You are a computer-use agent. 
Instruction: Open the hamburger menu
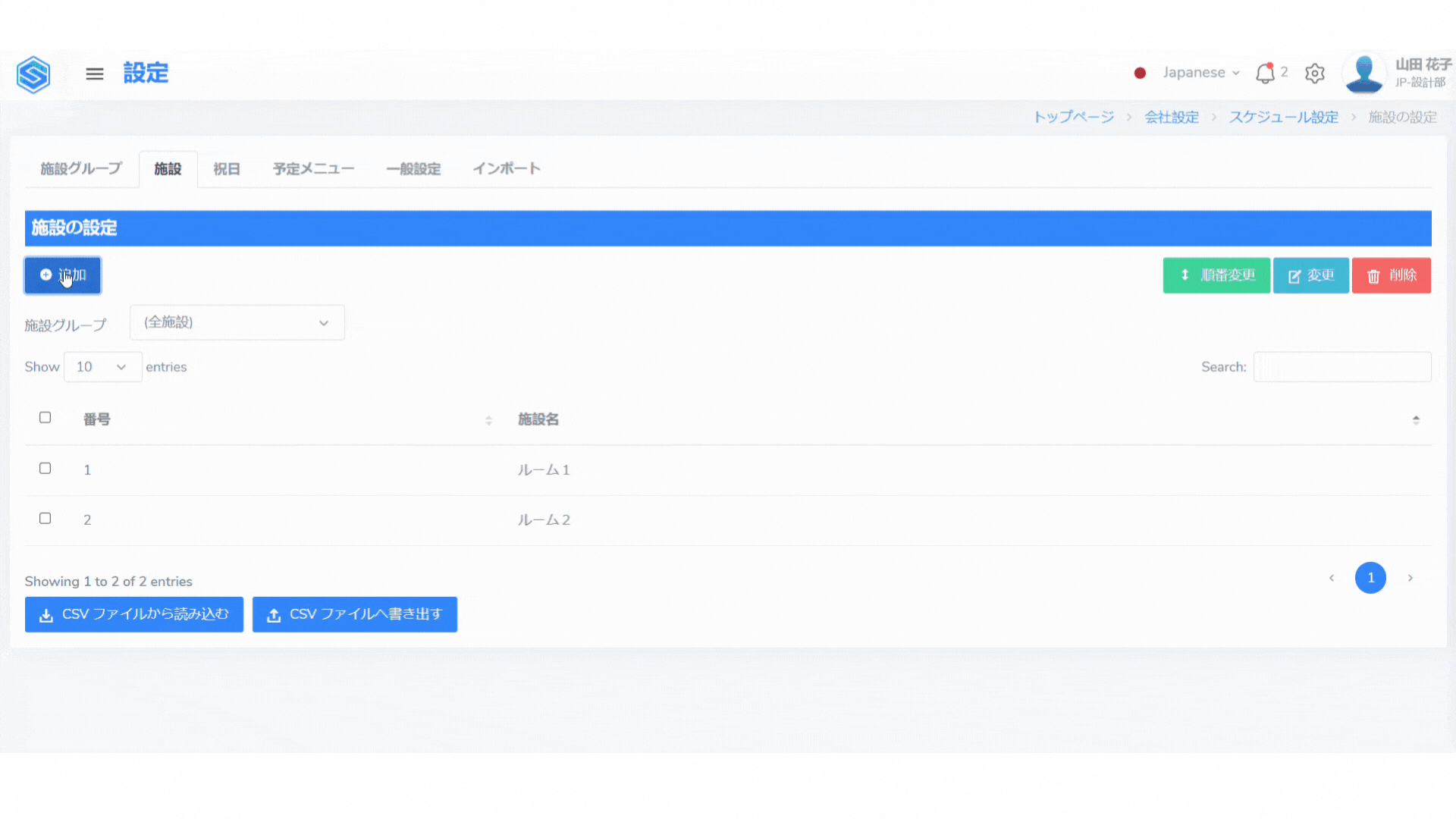(95, 74)
